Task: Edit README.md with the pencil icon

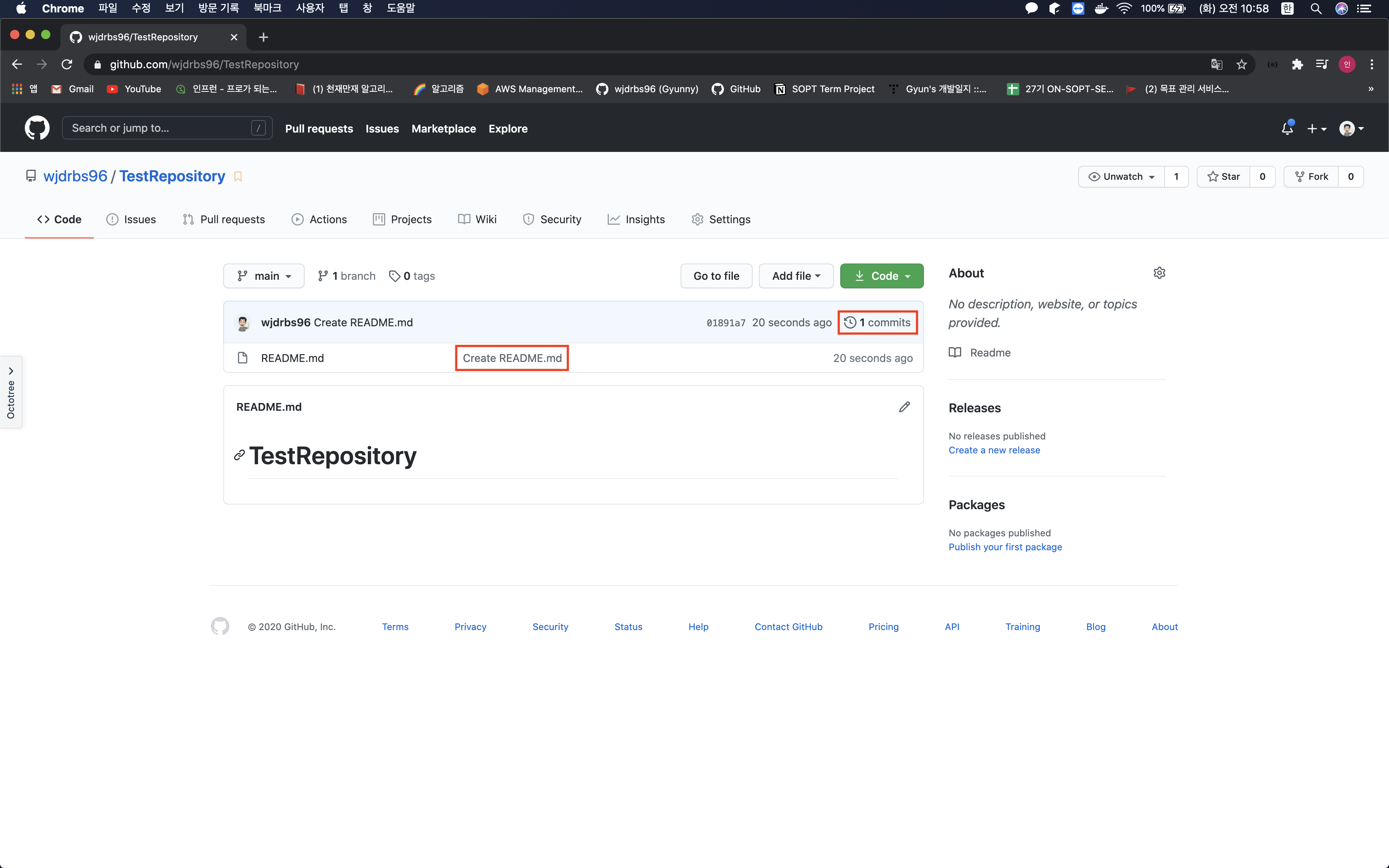Action: click(904, 407)
